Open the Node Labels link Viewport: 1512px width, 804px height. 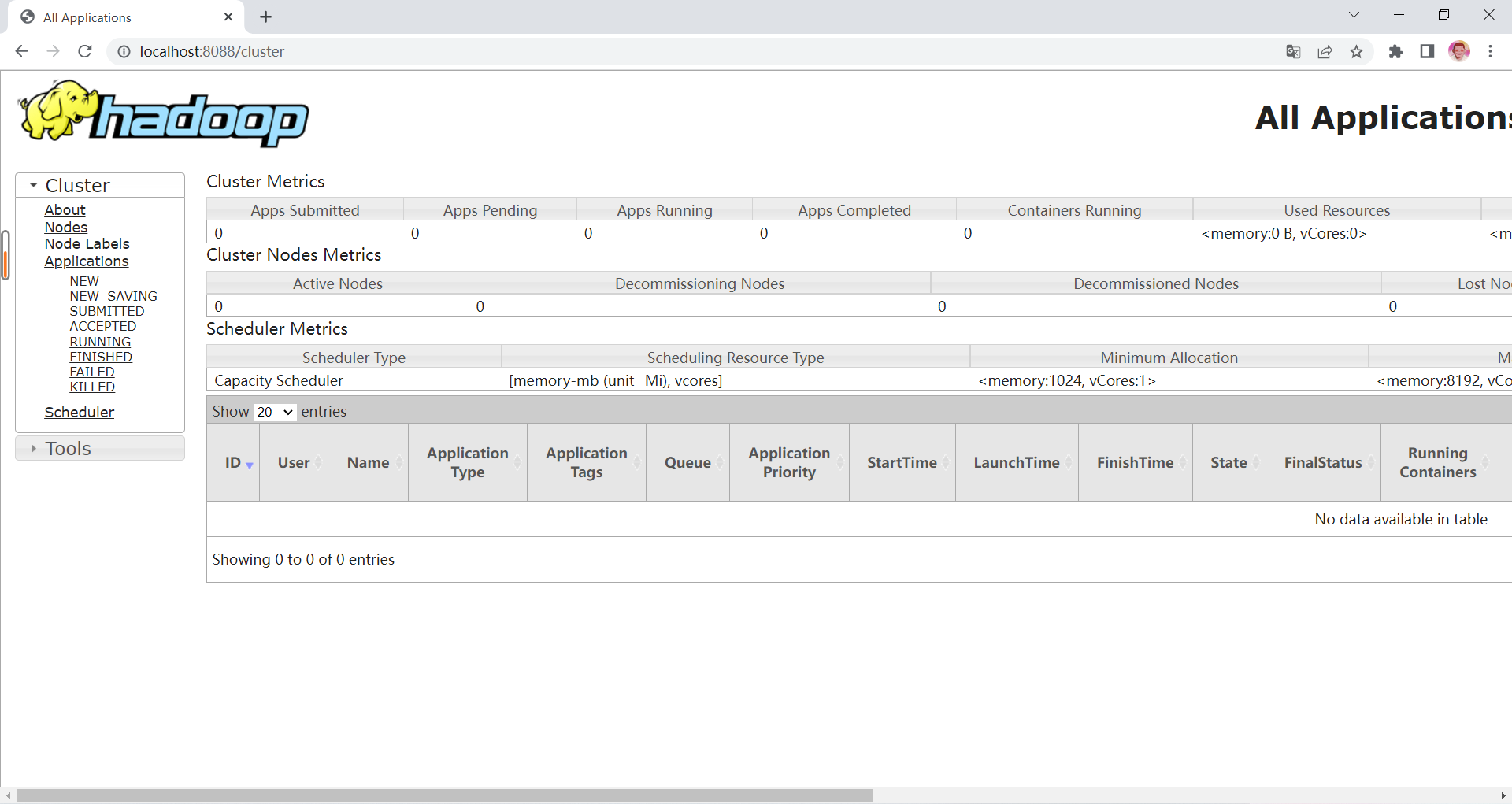coord(87,244)
